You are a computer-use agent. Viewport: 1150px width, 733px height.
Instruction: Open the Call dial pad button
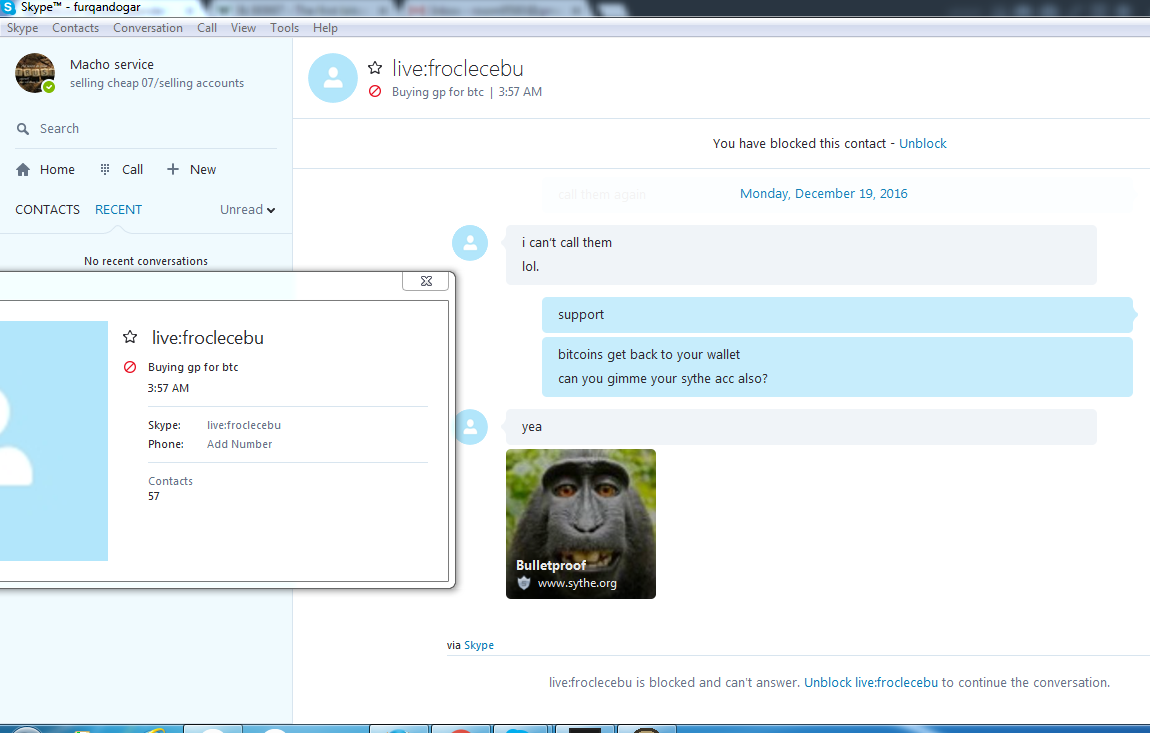tap(122, 169)
